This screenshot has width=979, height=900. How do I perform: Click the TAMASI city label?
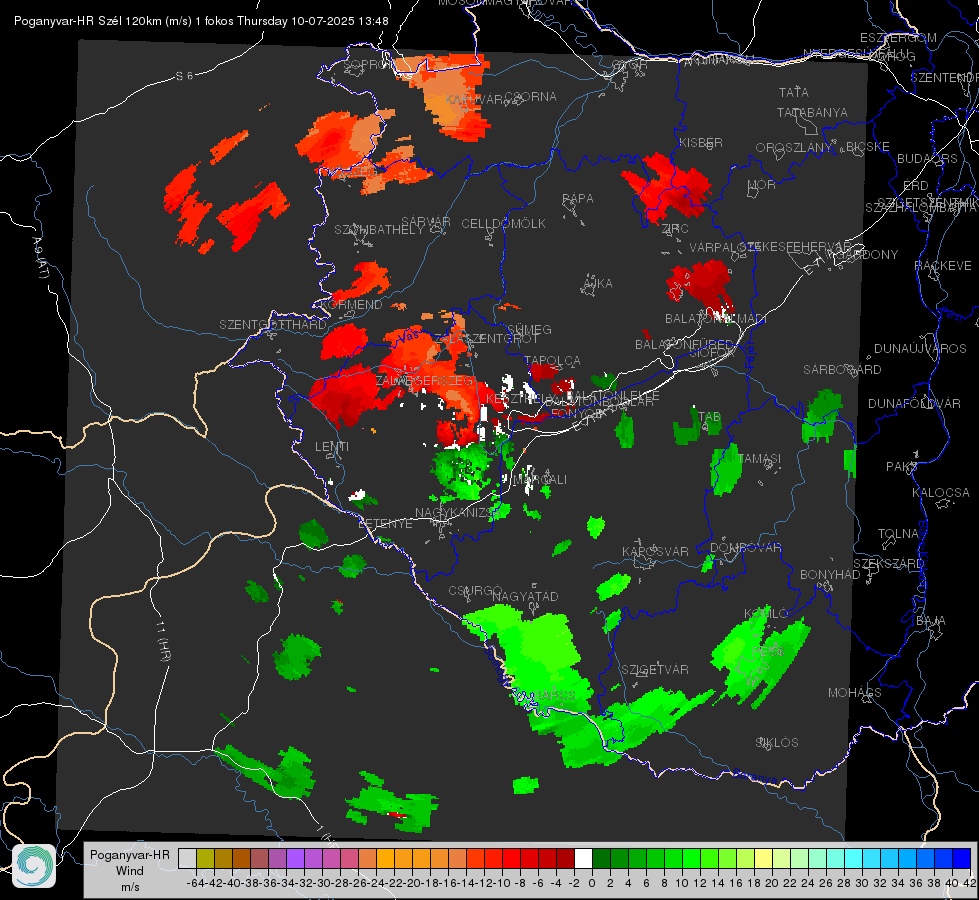coord(759,459)
